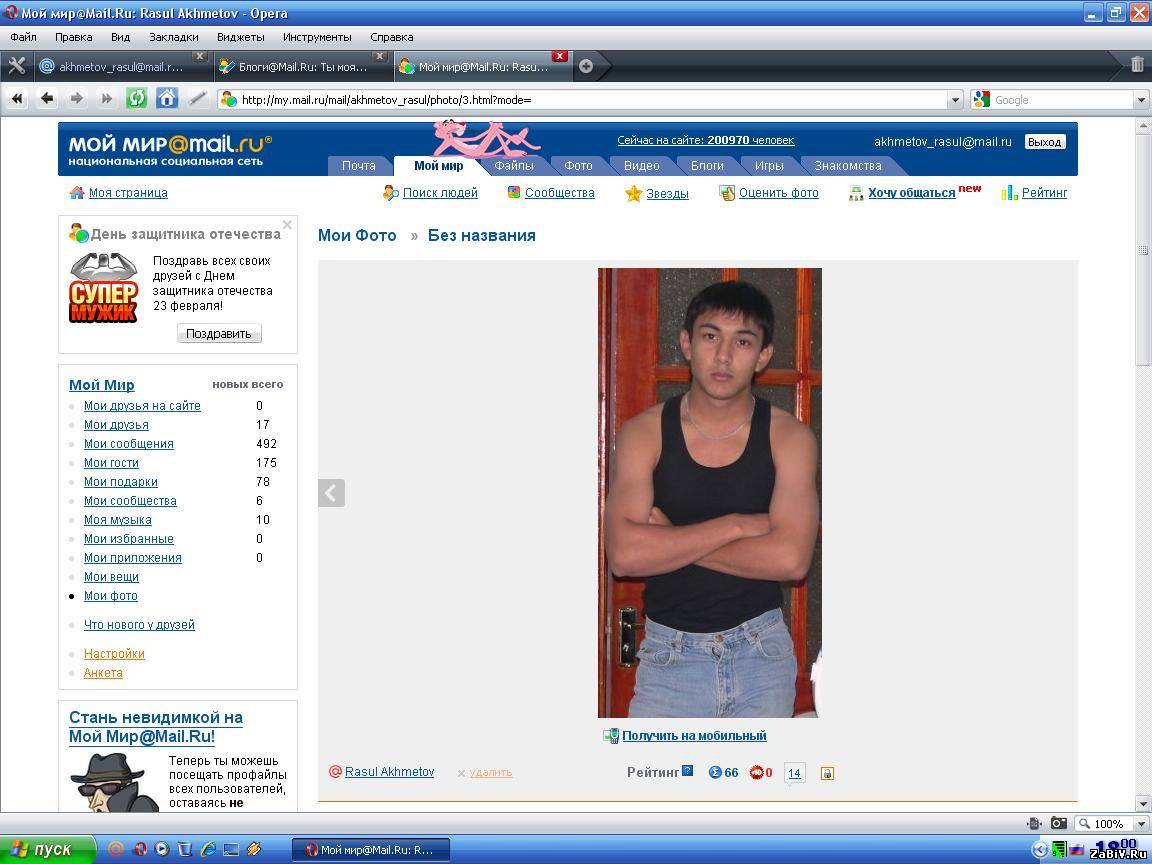
Task: Show previous photo with left arrow
Action: [331, 493]
